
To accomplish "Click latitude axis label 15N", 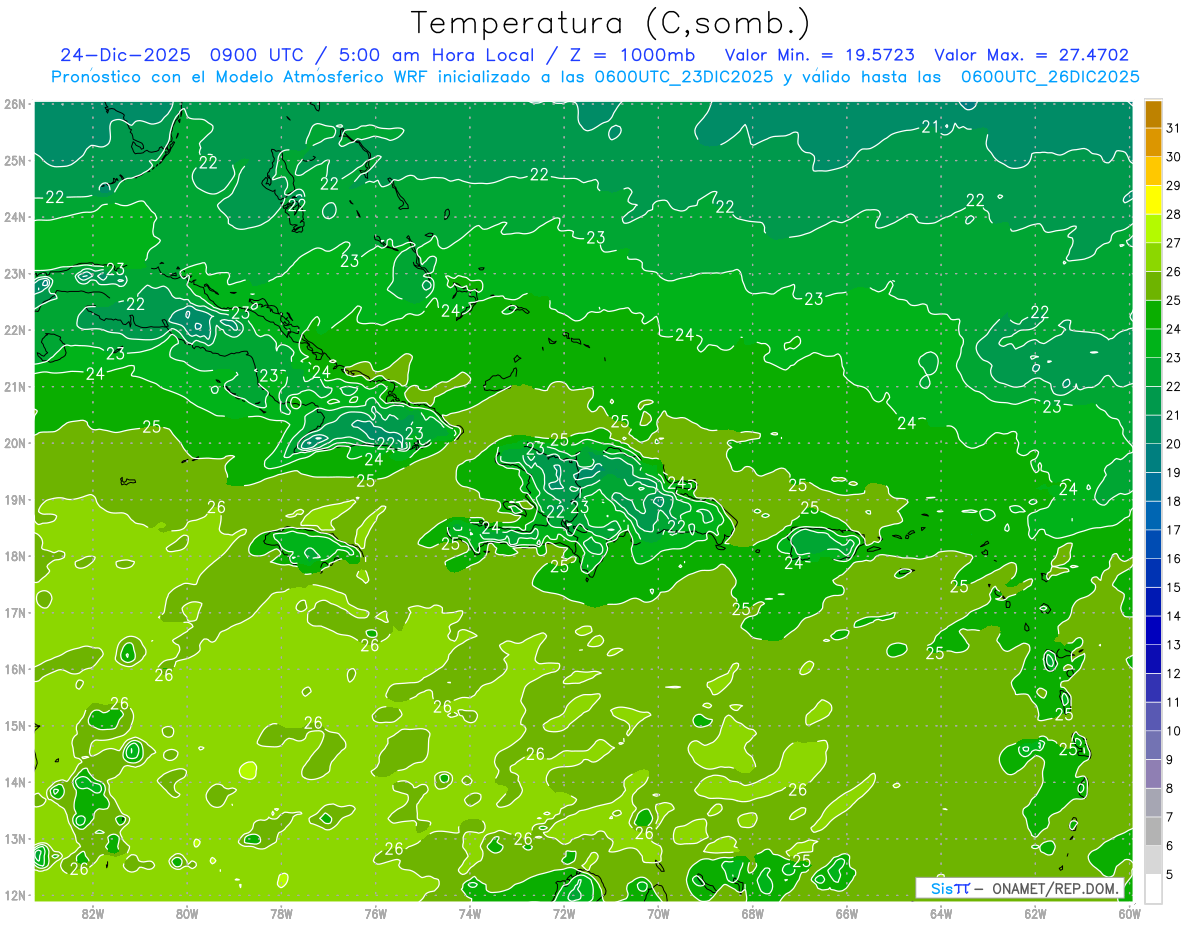I will point(15,725).
